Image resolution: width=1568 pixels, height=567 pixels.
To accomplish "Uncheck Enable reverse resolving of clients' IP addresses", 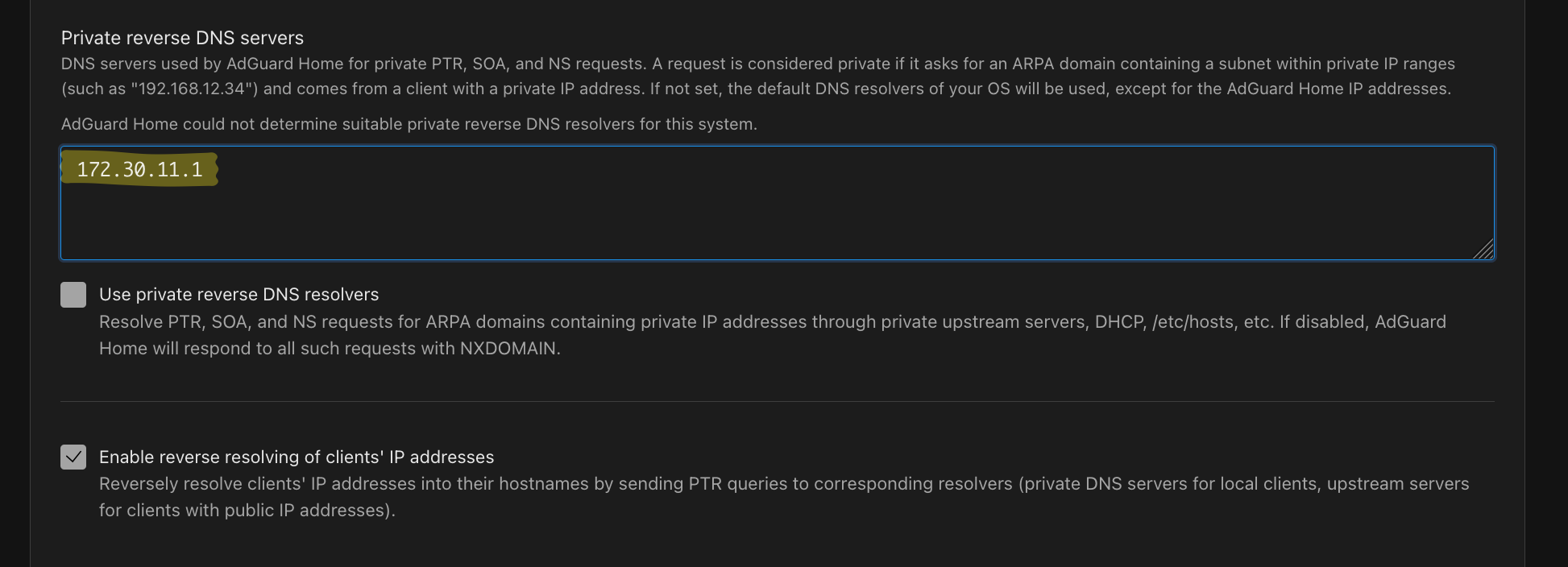I will 73,457.
